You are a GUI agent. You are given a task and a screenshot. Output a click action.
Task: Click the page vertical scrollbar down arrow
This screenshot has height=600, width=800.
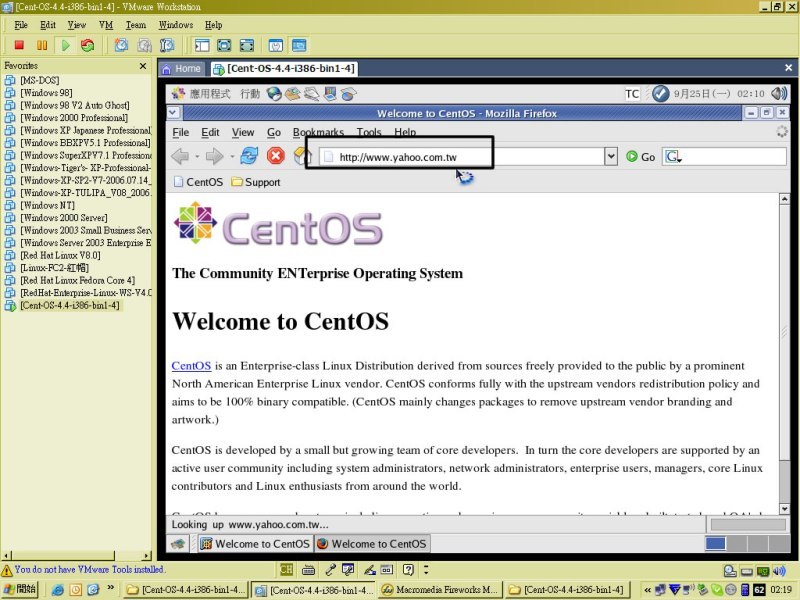pos(785,508)
